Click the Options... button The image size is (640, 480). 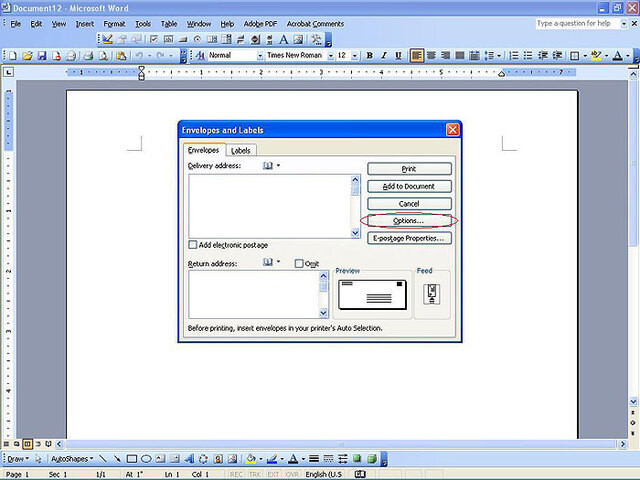point(409,221)
